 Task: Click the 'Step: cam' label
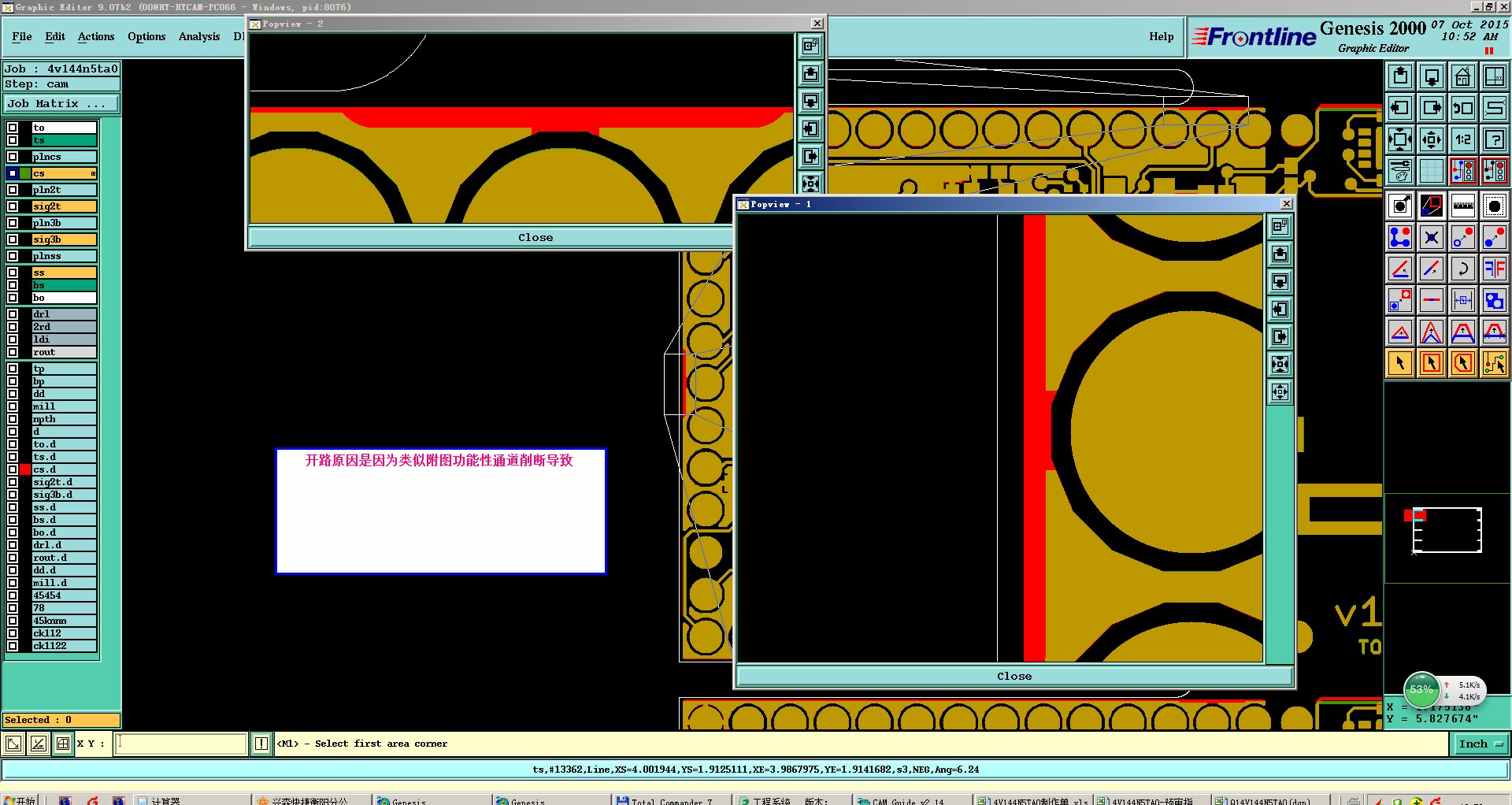36,84
